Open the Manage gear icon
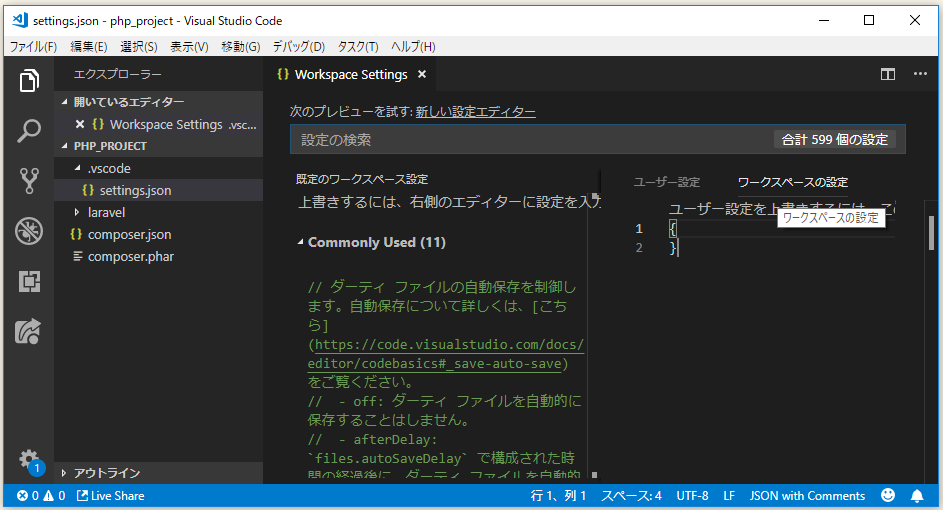Viewport: 943px width, 510px height. (x=29, y=460)
